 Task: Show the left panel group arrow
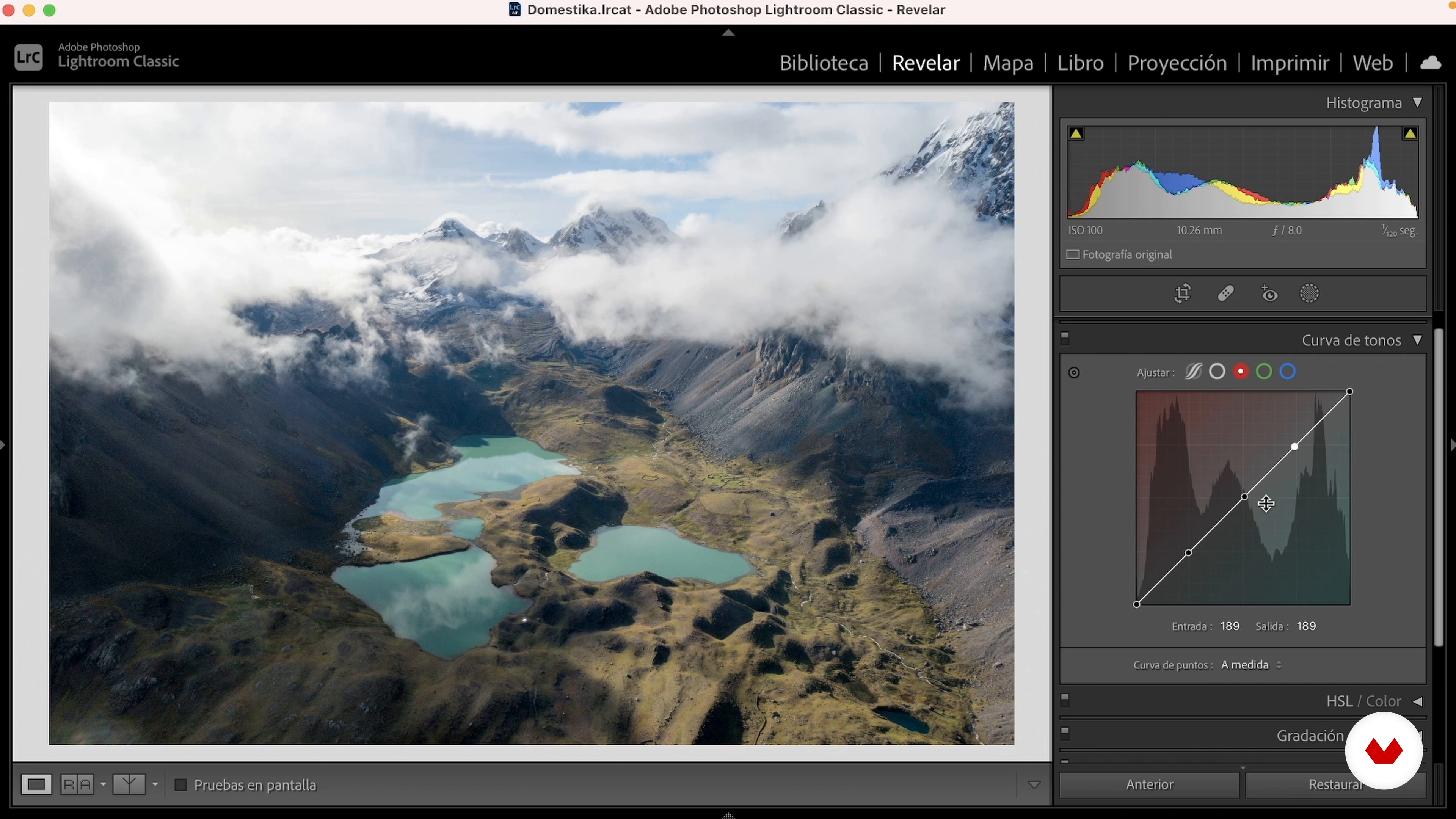[3, 445]
